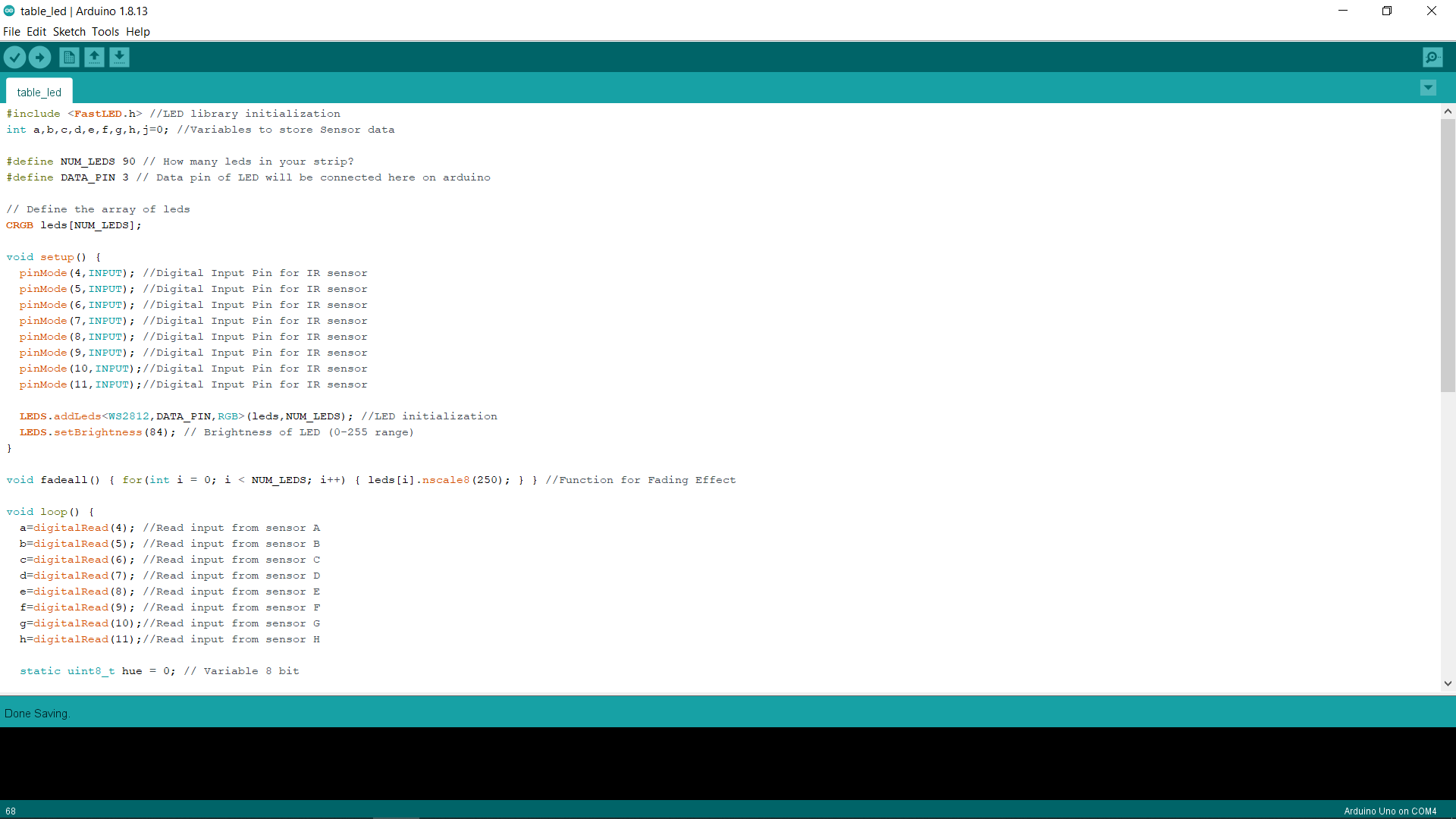This screenshot has width=1456, height=819.
Task: Open the Help menu
Action: click(137, 32)
